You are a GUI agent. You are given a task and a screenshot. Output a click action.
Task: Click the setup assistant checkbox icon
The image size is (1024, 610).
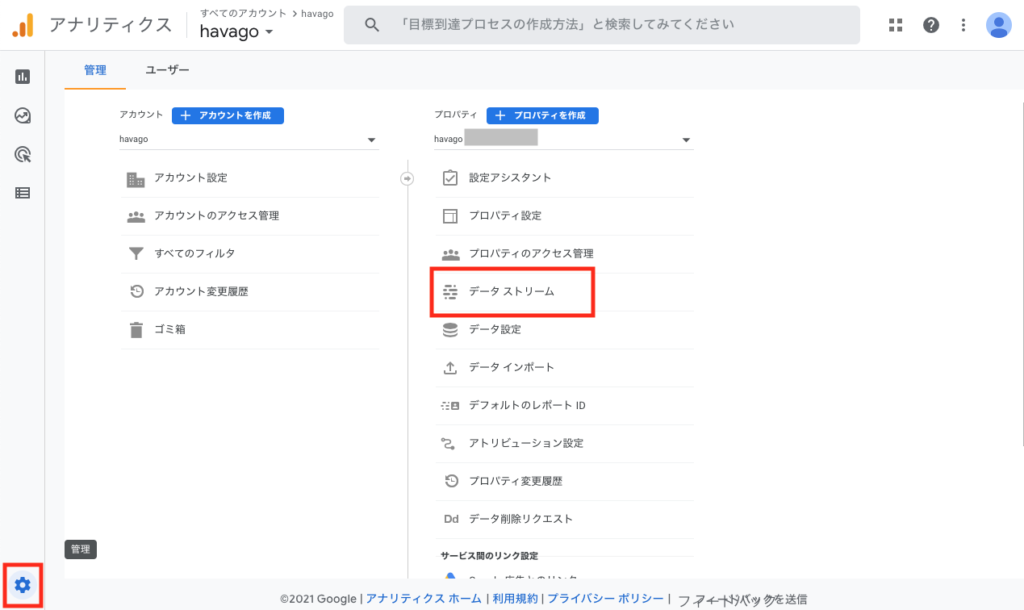[x=450, y=178]
